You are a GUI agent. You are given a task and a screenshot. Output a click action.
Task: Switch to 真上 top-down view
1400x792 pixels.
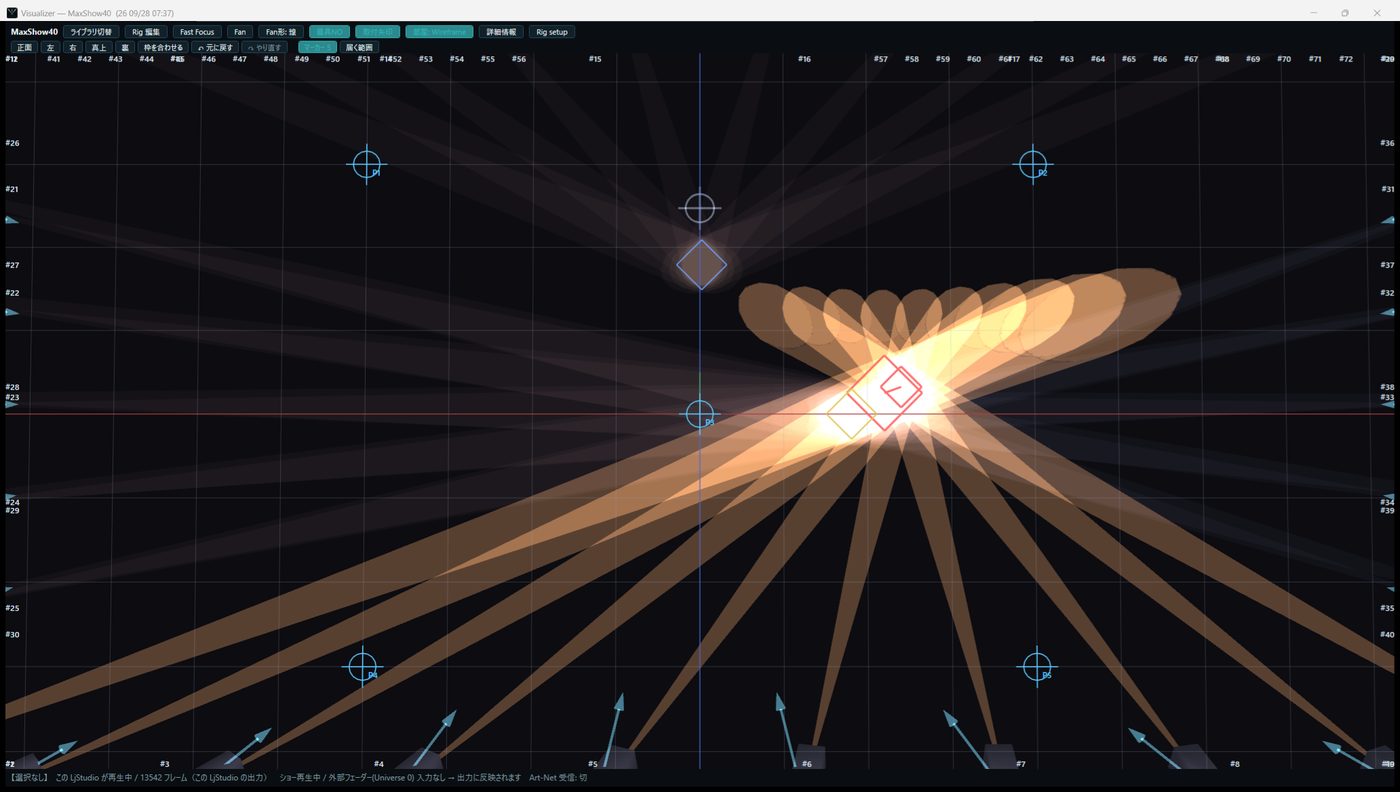tap(98, 47)
